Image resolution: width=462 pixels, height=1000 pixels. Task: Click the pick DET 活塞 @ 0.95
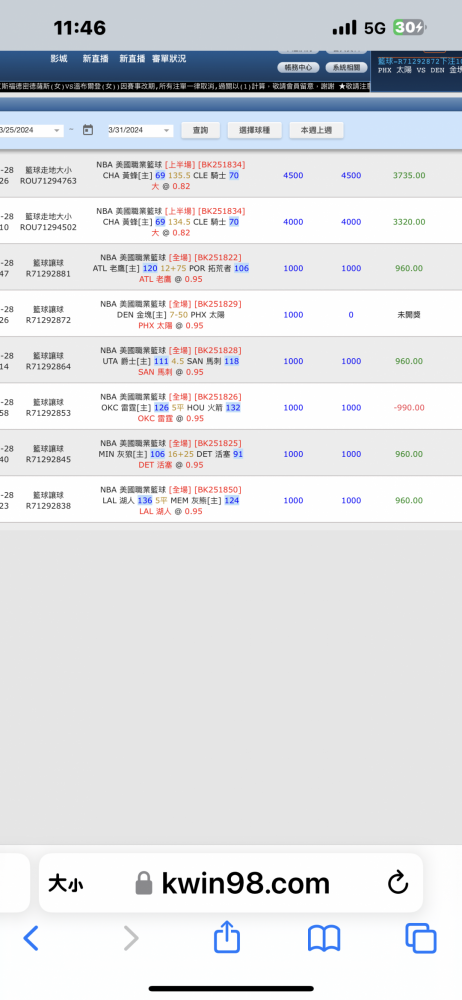[170, 466]
